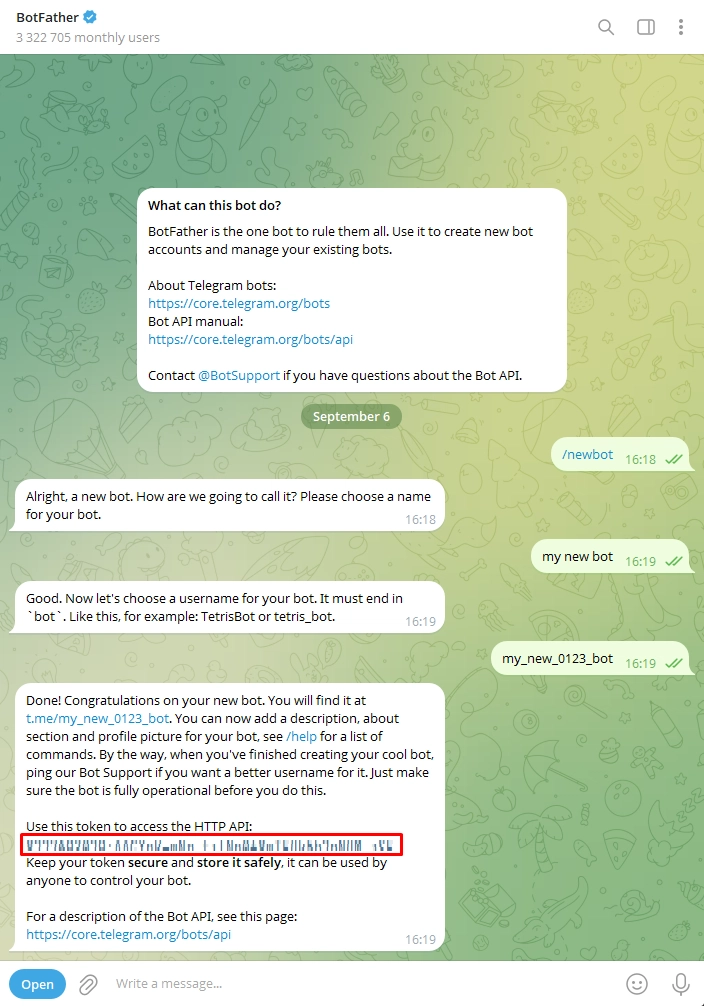
Task: Open bots/api link in last message
Action: click(128, 935)
